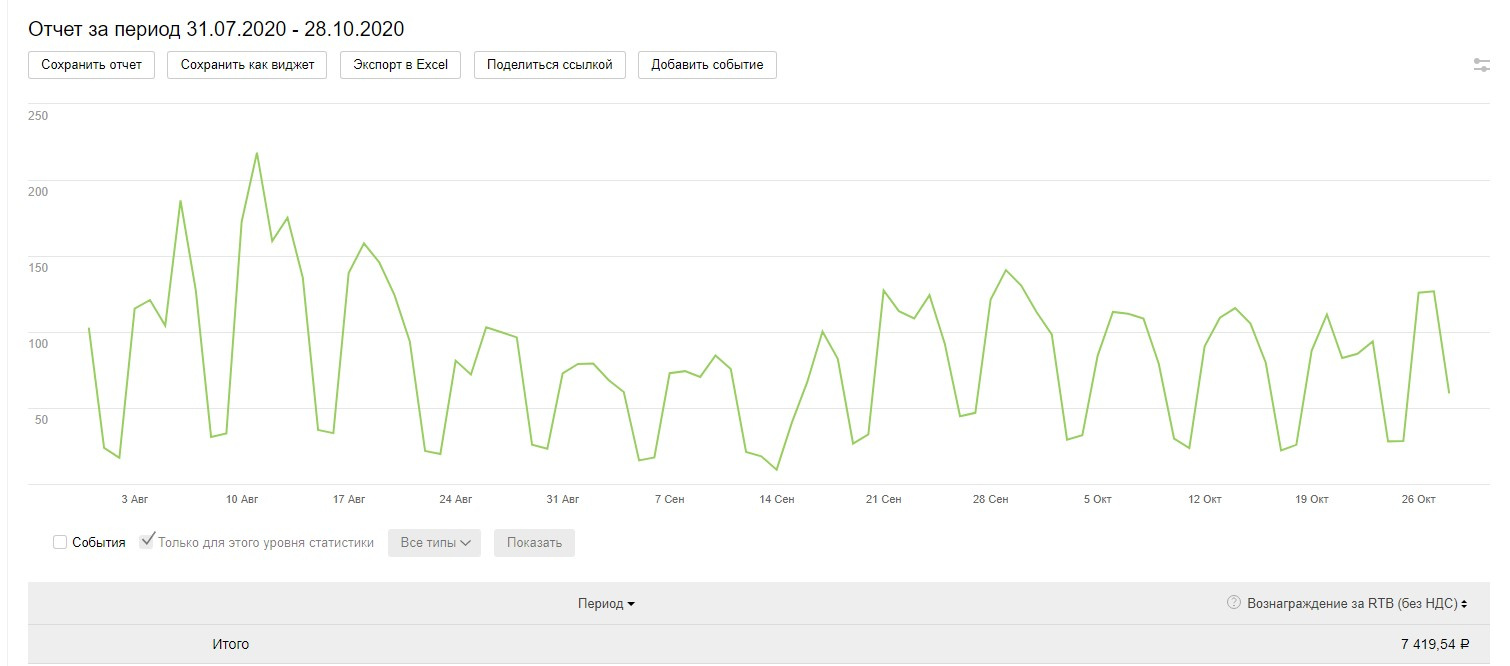Open the Период column dropdown

click(606, 604)
